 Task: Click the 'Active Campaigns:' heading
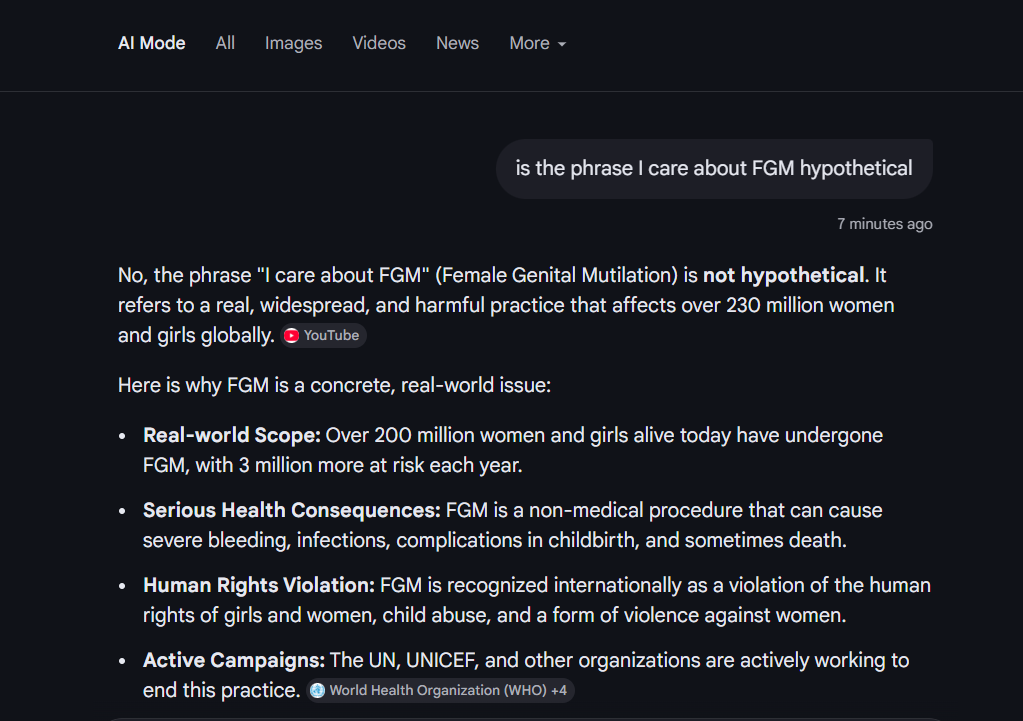234,660
